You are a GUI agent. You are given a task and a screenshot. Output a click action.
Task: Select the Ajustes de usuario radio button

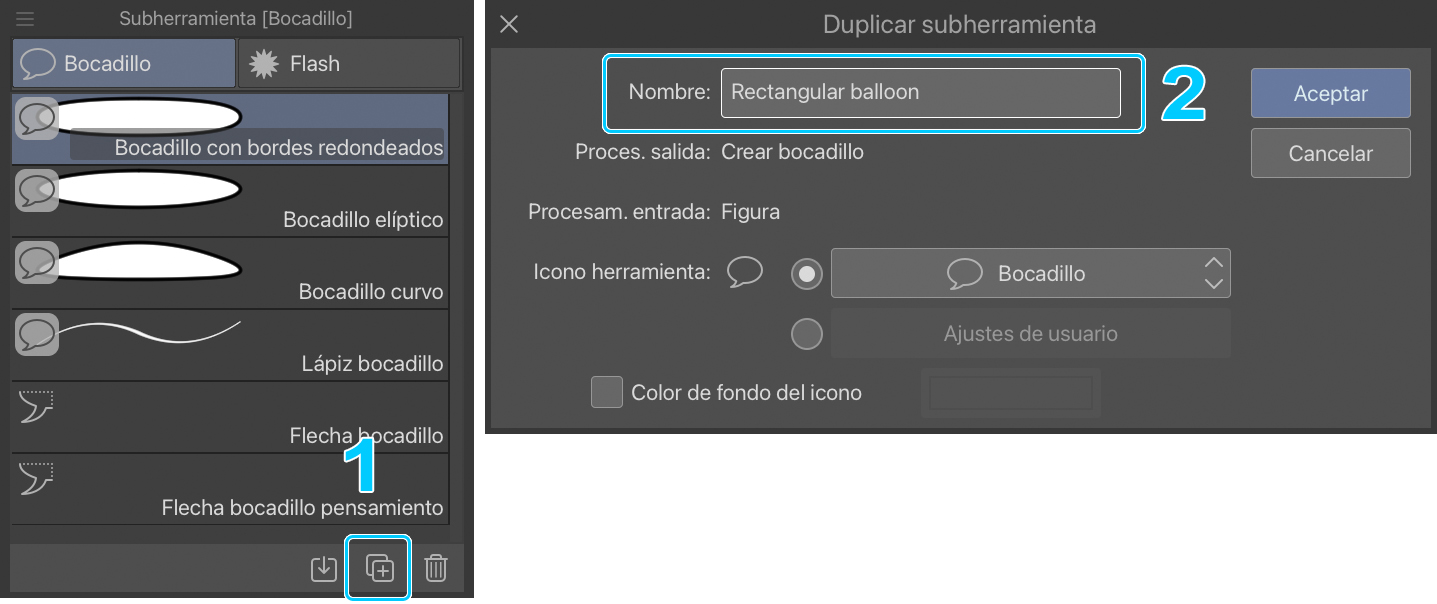point(806,334)
